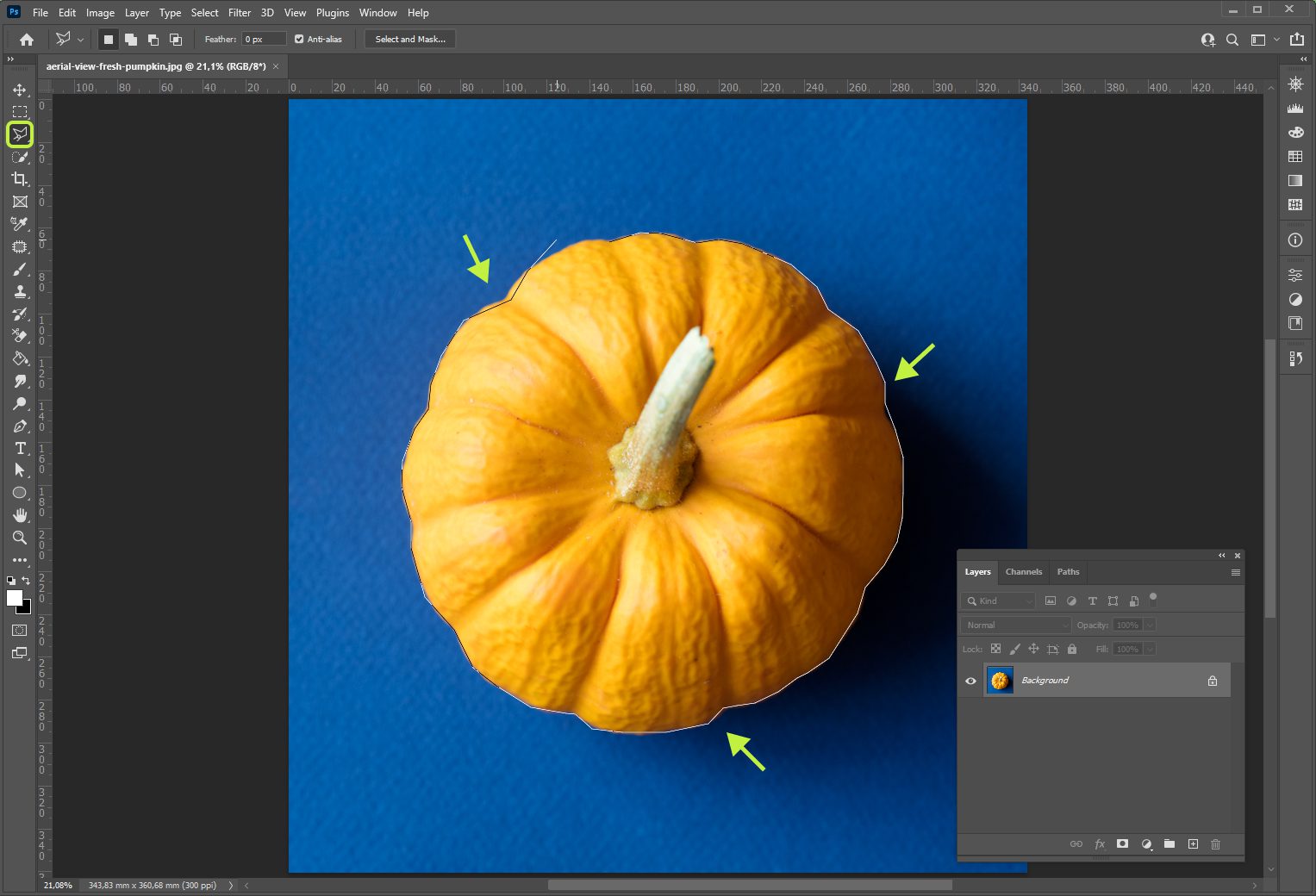The height and width of the screenshot is (896, 1316).
Task: Uncheck the Anti-alias checkbox
Action: (x=299, y=40)
